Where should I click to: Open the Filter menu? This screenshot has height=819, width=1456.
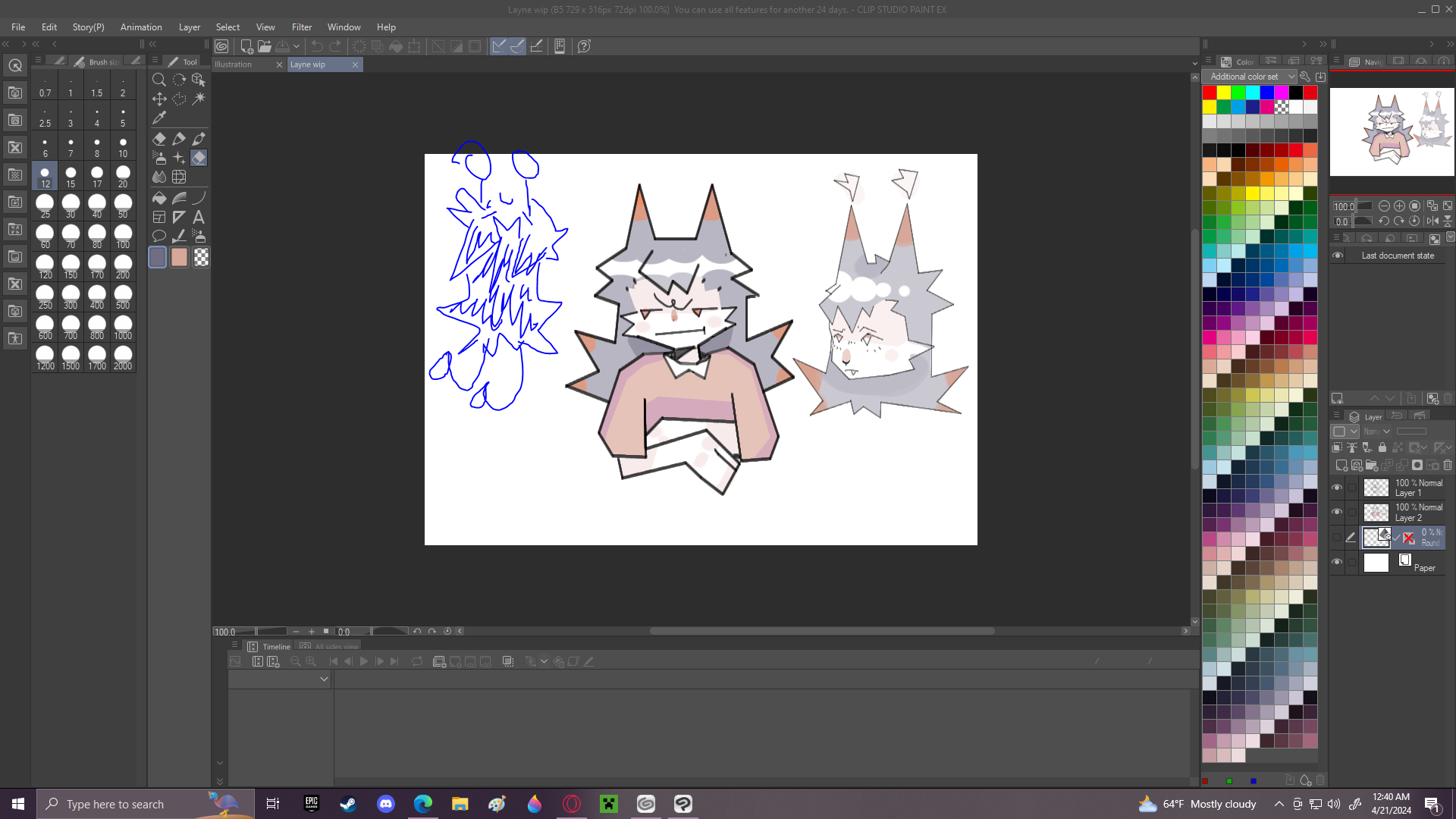[x=301, y=27]
